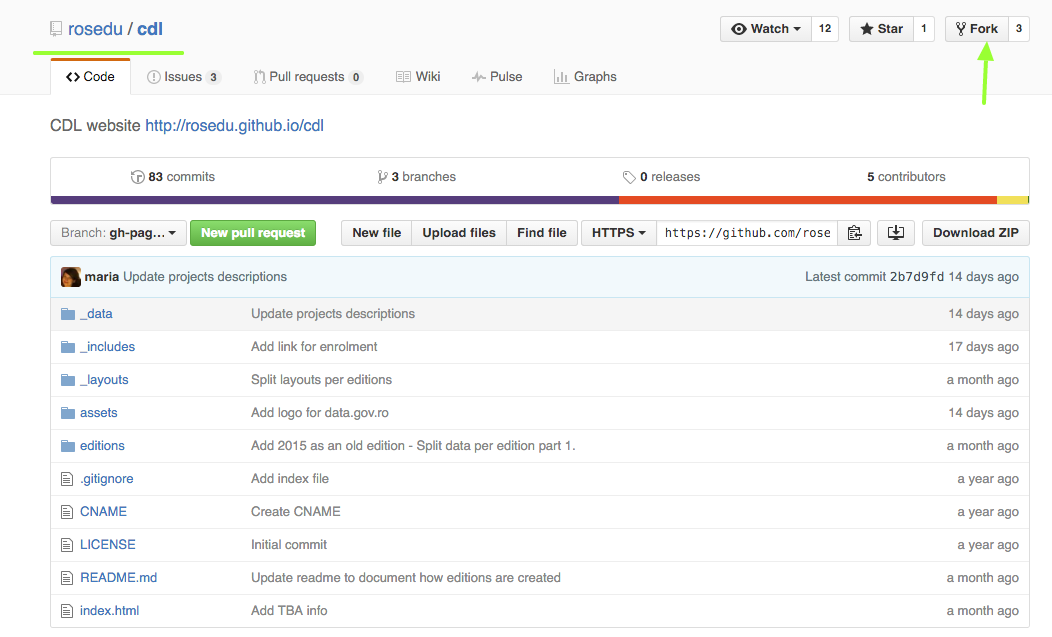Open the Watch dropdown

tap(766, 29)
